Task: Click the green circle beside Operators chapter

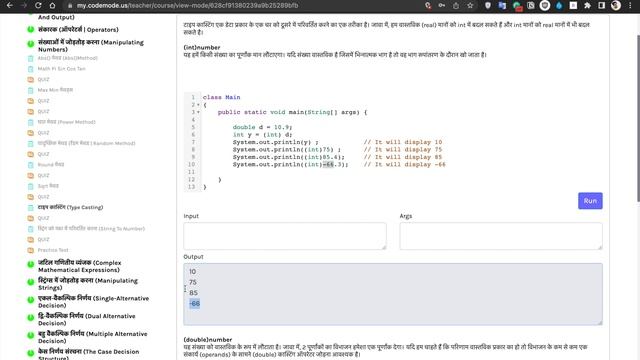Action: point(31,29)
